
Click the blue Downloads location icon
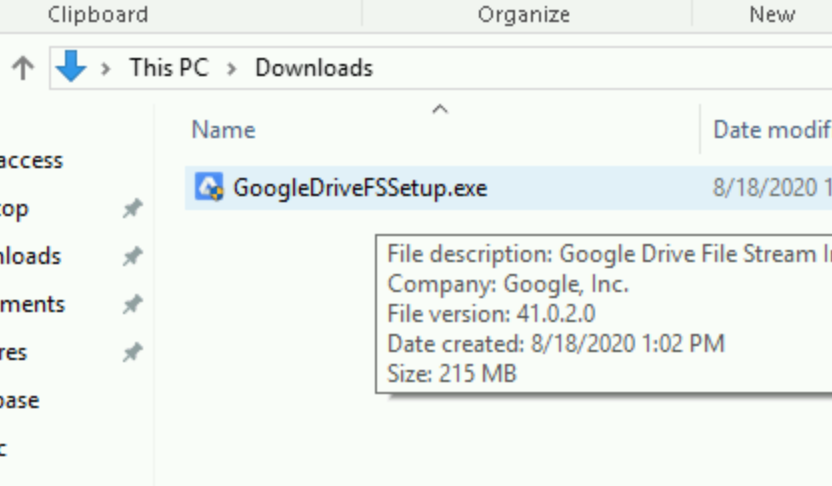71,66
